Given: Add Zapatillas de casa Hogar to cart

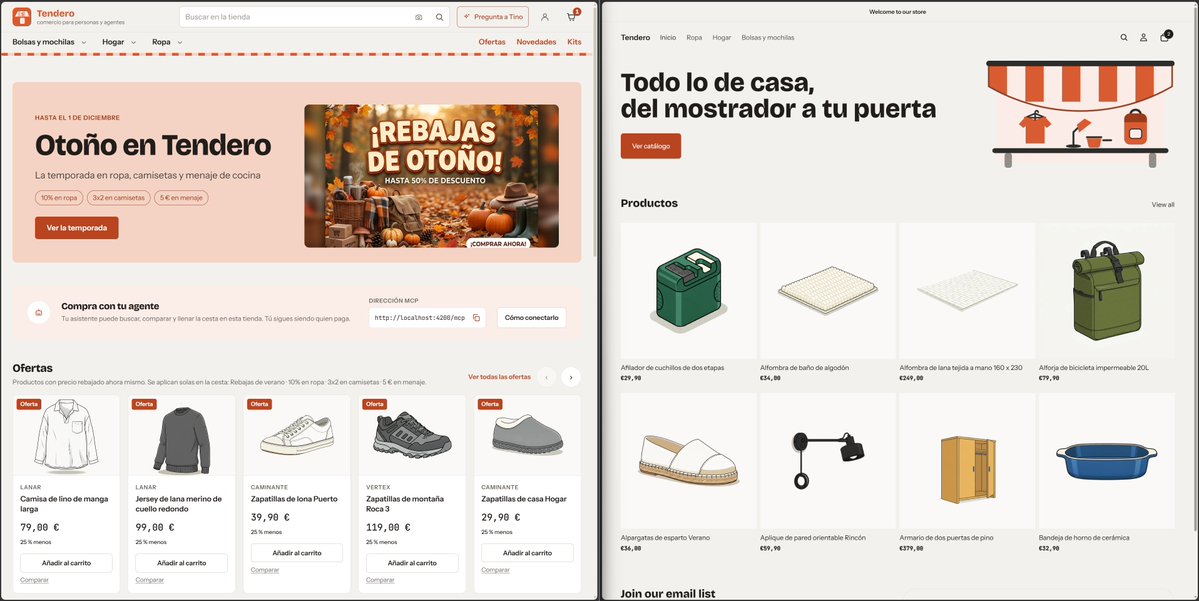Looking at the screenshot, I should [527, 553].
